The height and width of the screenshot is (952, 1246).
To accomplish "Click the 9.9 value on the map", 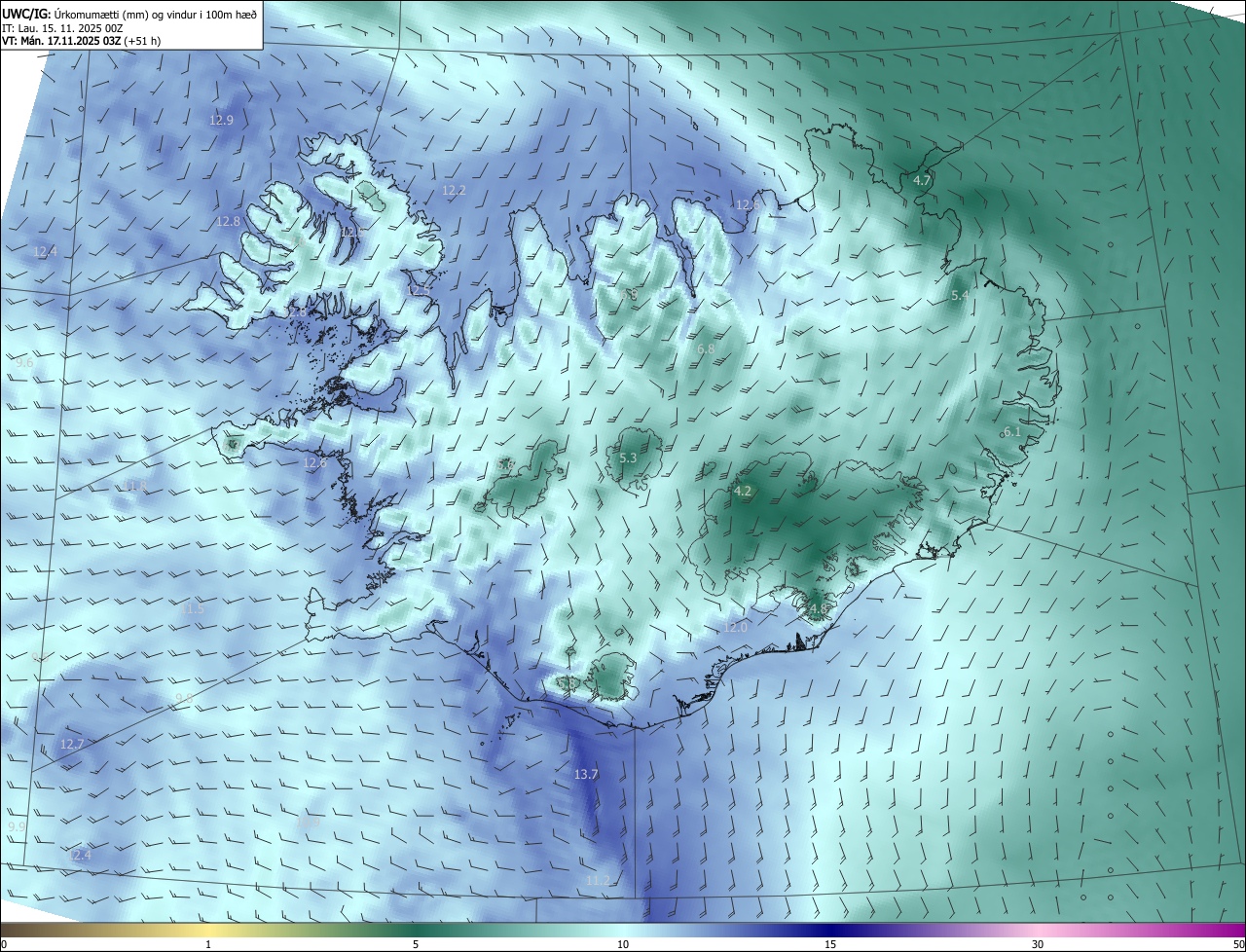I will (x=17, y=826).
